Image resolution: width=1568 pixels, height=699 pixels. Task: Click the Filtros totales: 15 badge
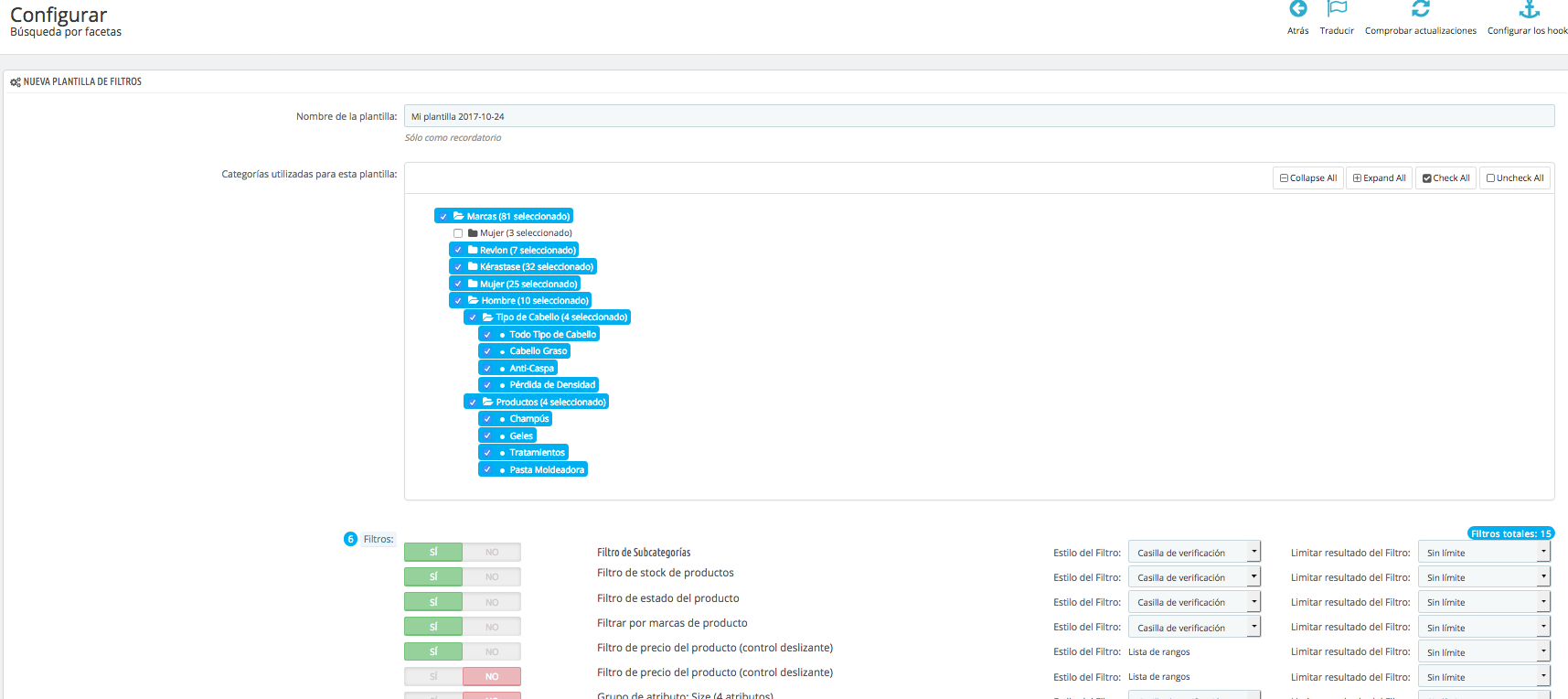[x=1510, y=533]
